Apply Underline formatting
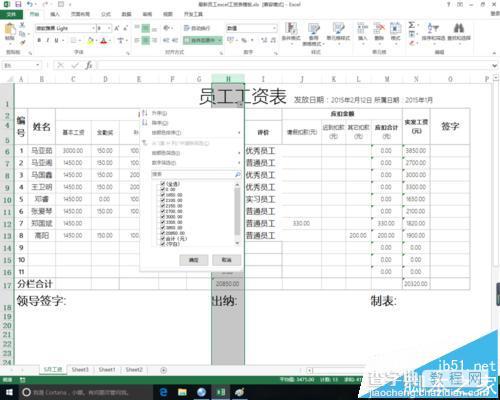 coord(56,40)
